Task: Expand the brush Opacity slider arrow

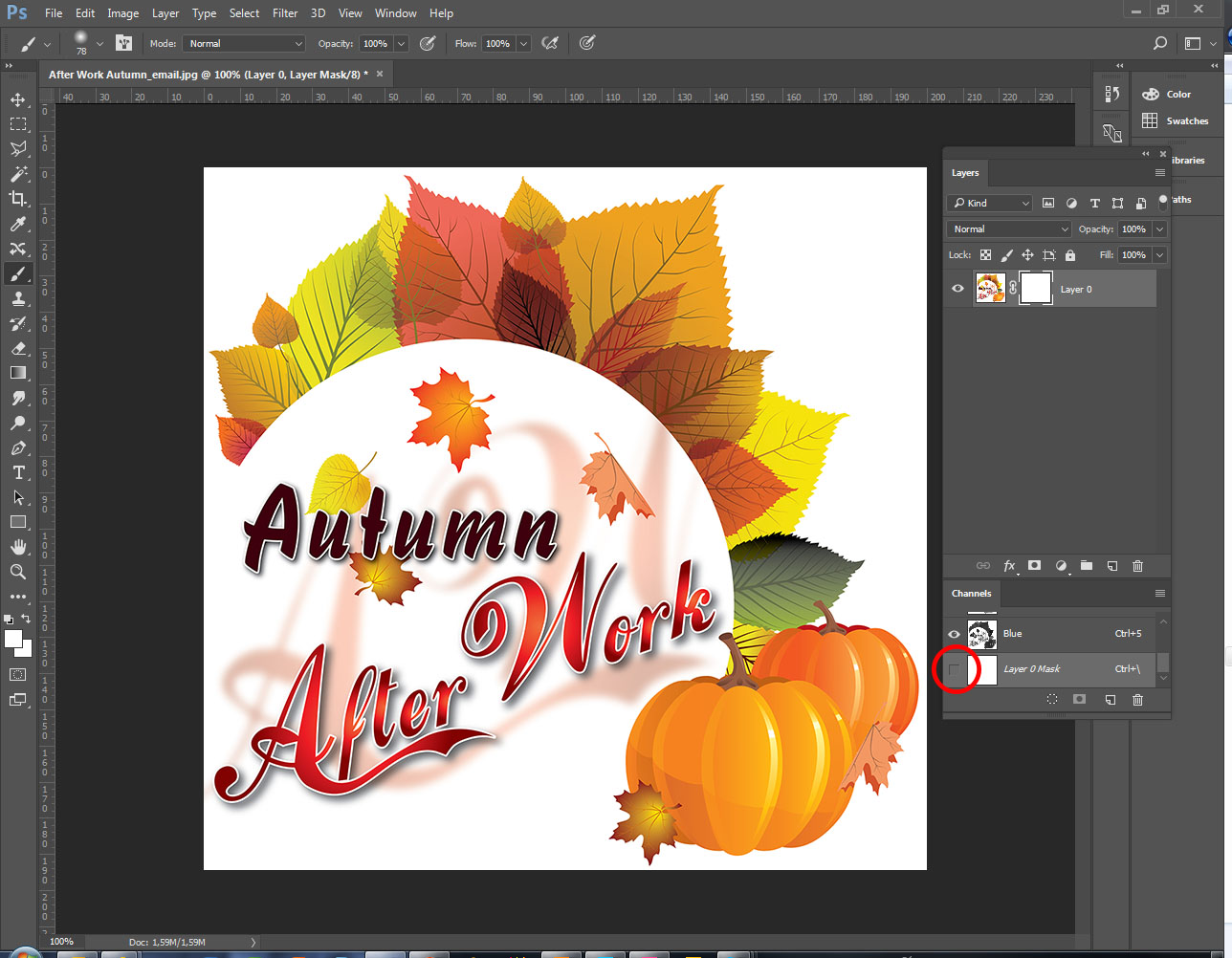Action: (x=402, y=43)
